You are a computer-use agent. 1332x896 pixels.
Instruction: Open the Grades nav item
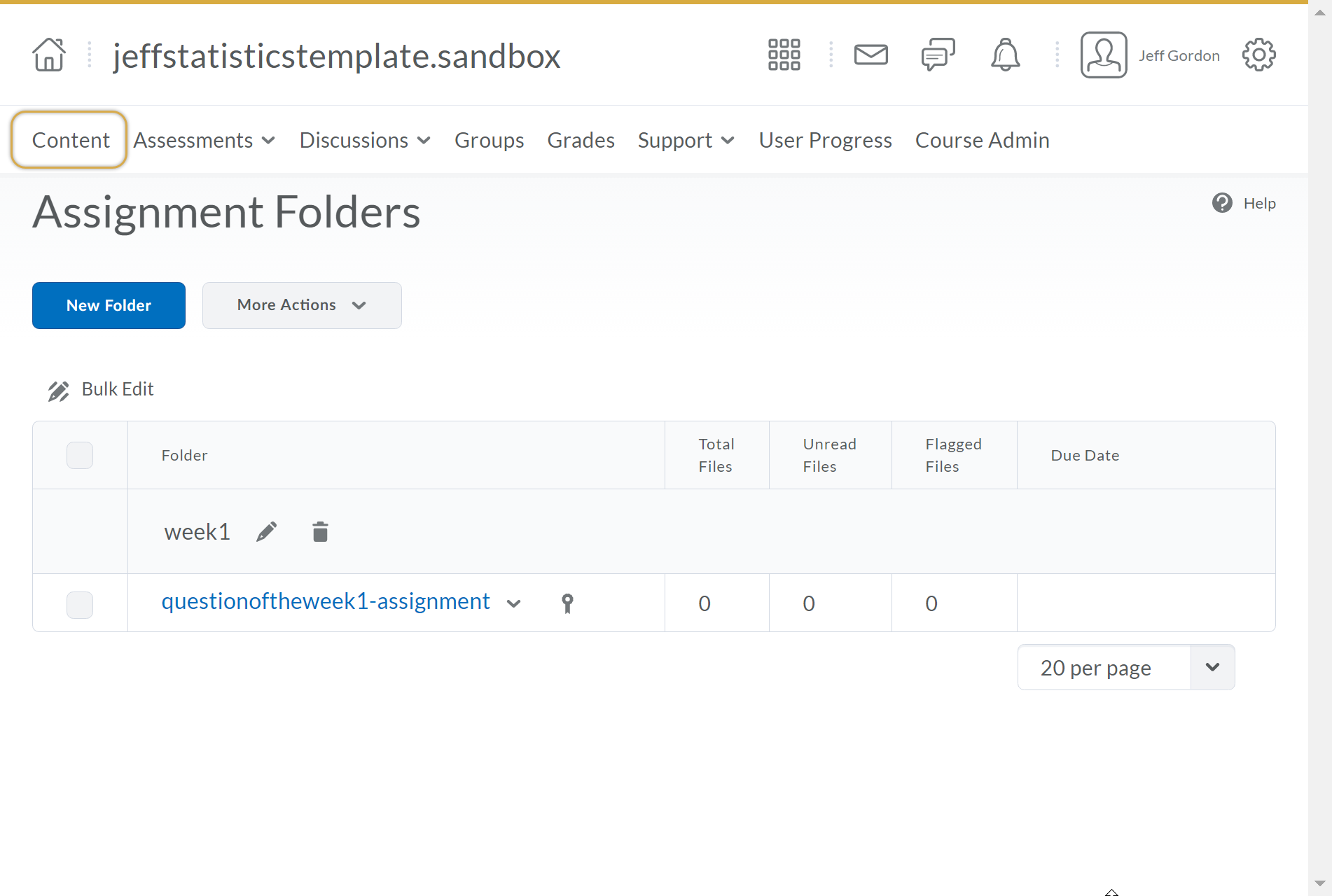(x=581, y=140)
